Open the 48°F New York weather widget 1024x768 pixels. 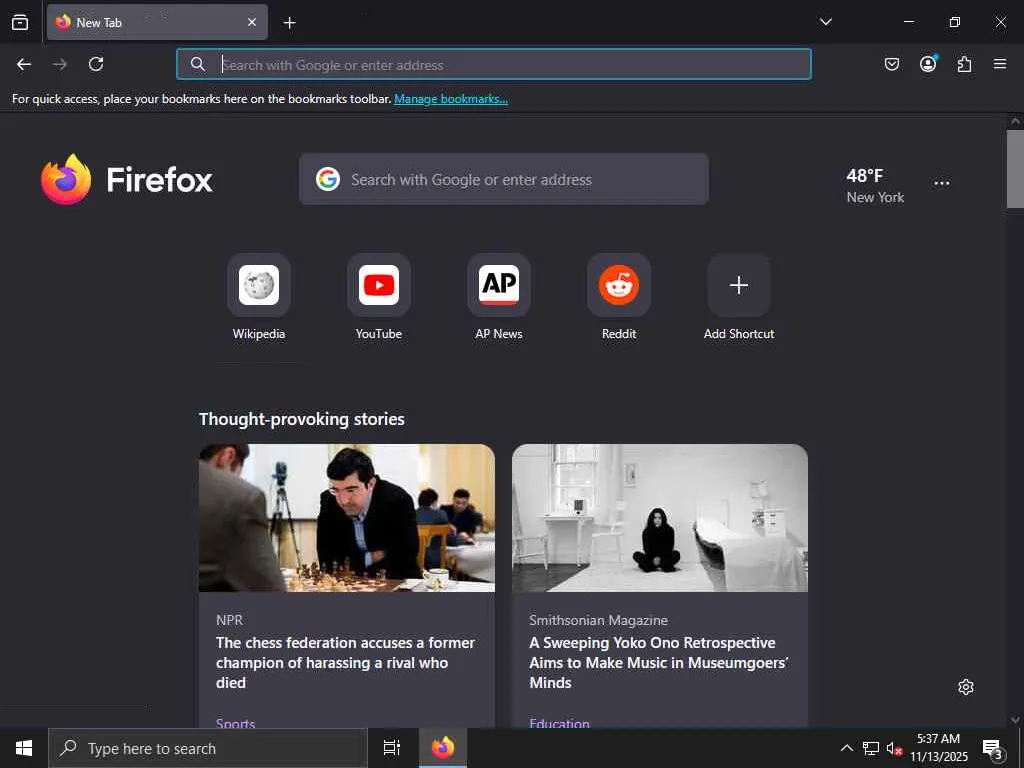coord(875,185)
